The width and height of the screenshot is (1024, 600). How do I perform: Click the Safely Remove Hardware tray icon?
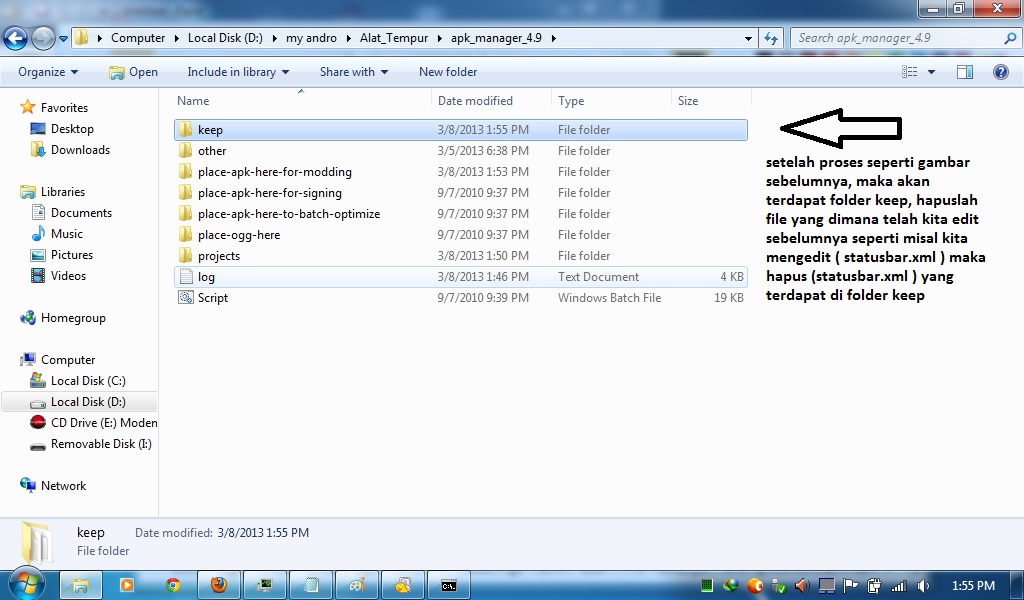click(777, 585)
